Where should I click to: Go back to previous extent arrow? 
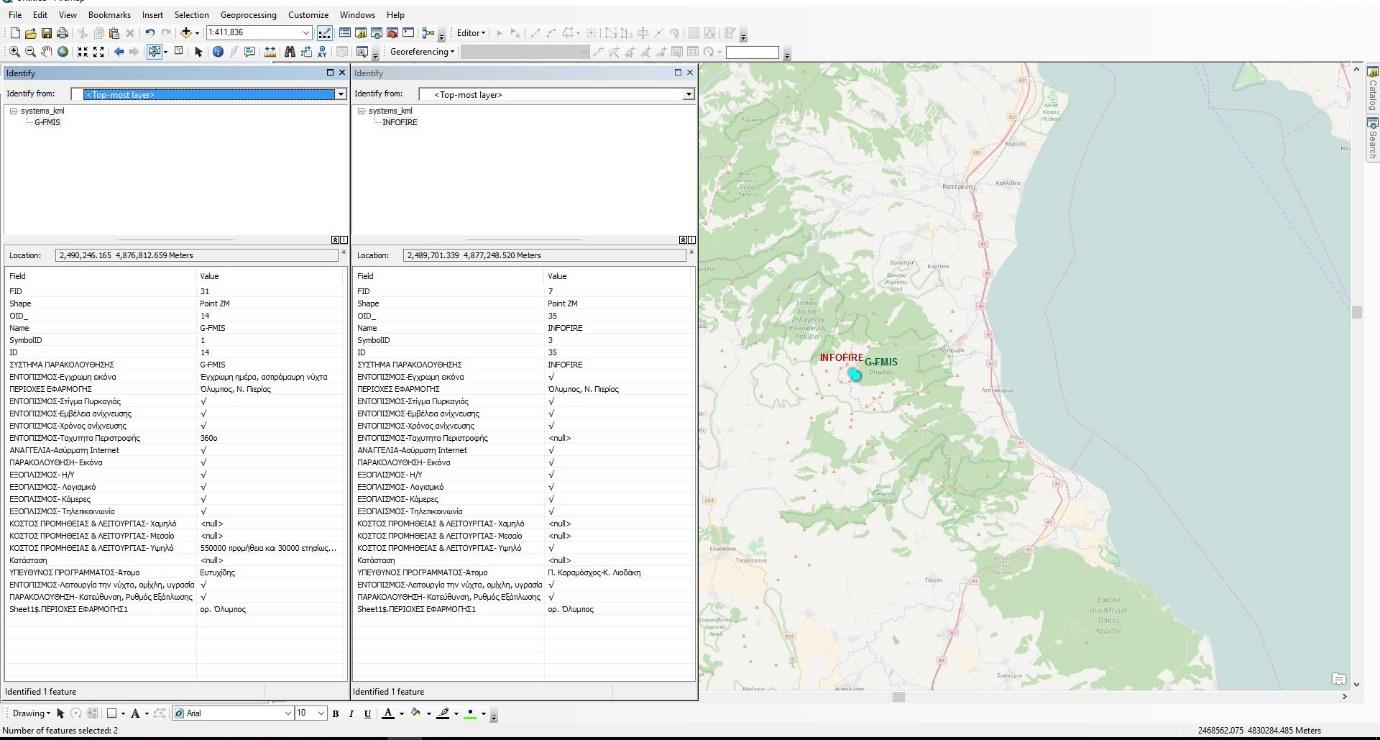pyautogui.click(x=119, y=52)
